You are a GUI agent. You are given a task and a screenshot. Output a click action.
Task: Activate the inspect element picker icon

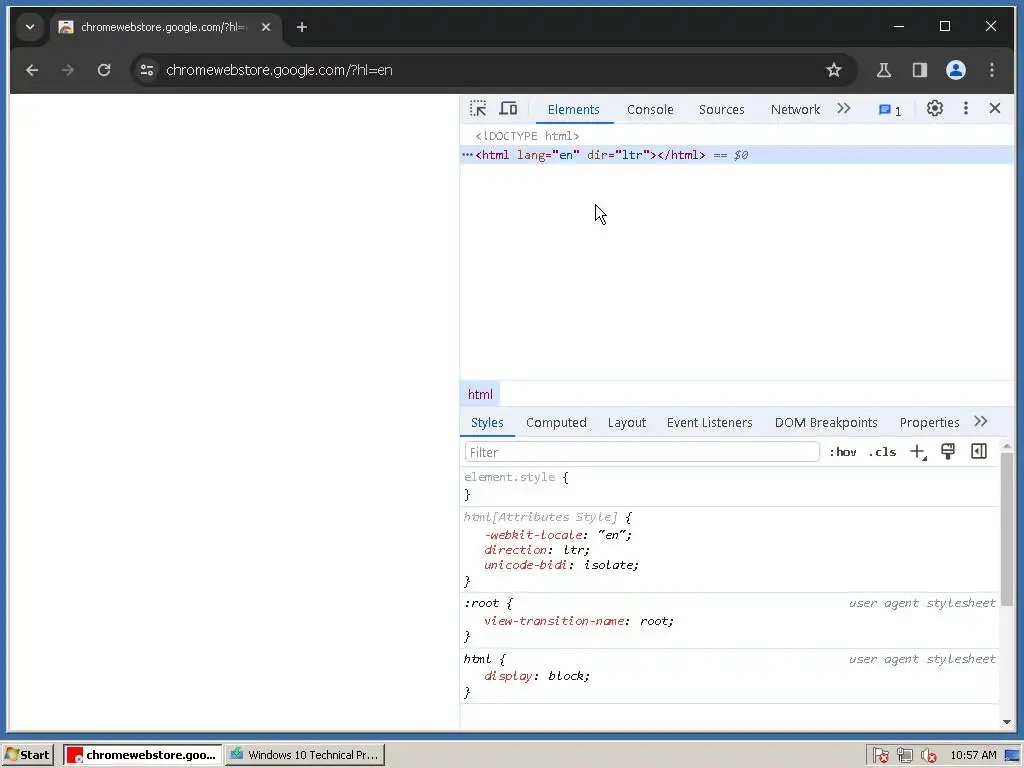point(478,108)
